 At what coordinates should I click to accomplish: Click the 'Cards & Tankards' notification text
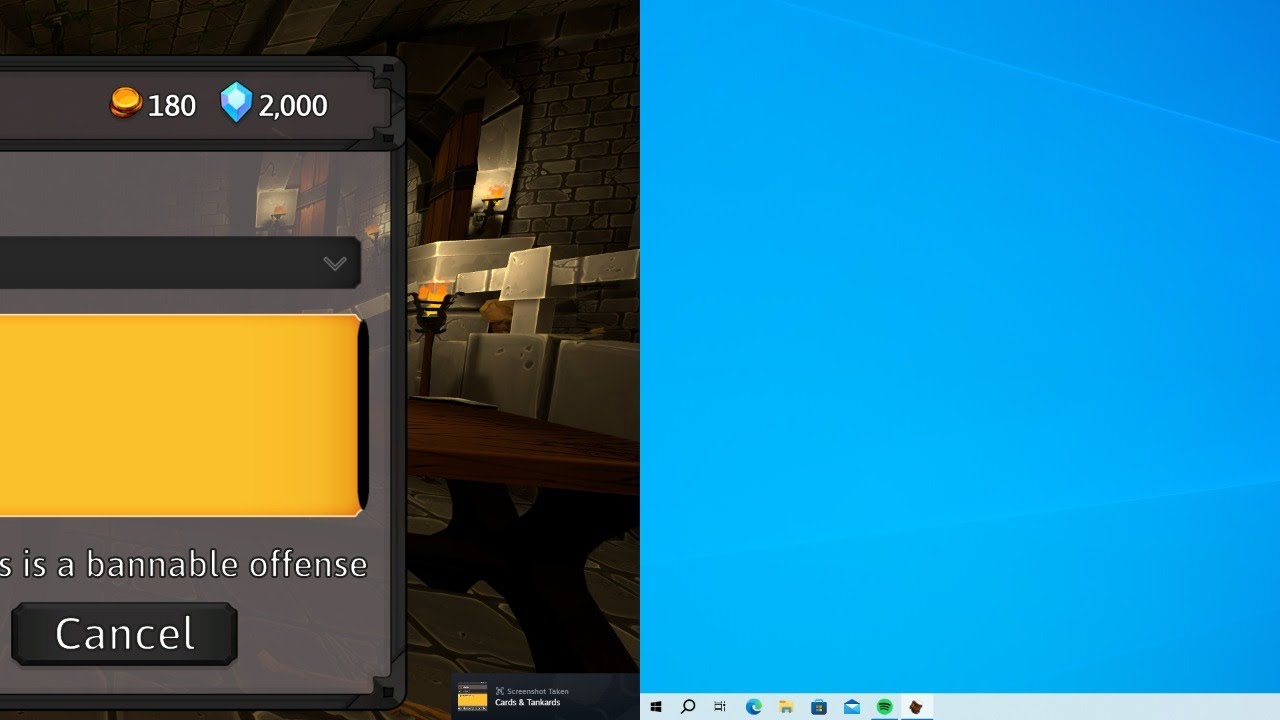[x=527, y=702]
